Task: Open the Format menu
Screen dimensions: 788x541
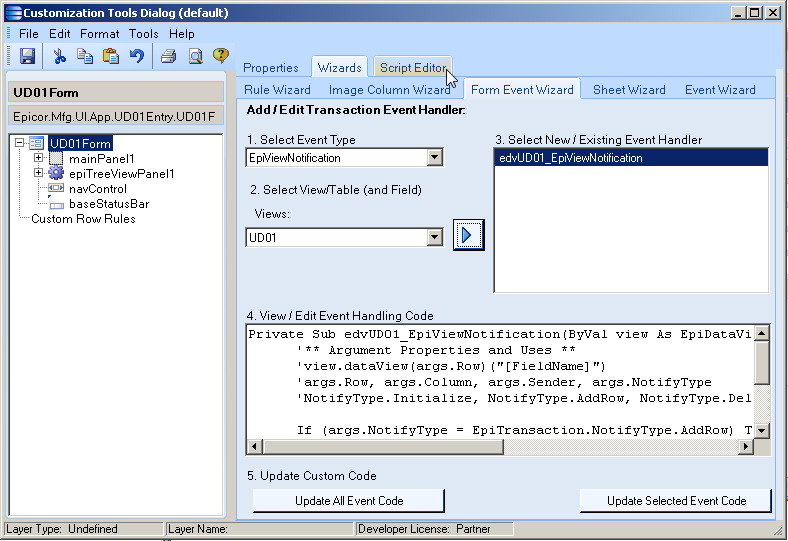Action: coord(100,34)
